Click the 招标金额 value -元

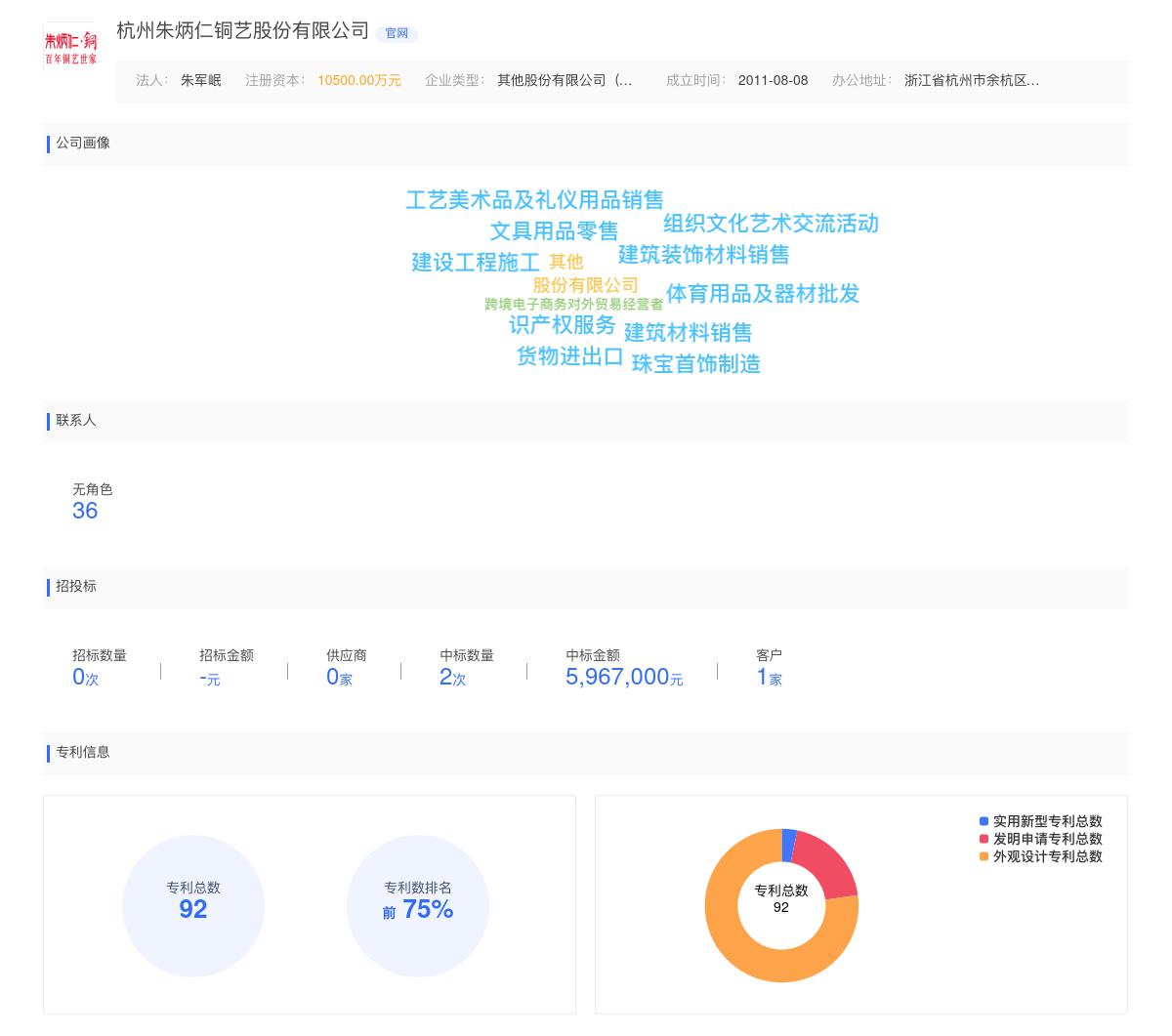[x=210, y=678]
